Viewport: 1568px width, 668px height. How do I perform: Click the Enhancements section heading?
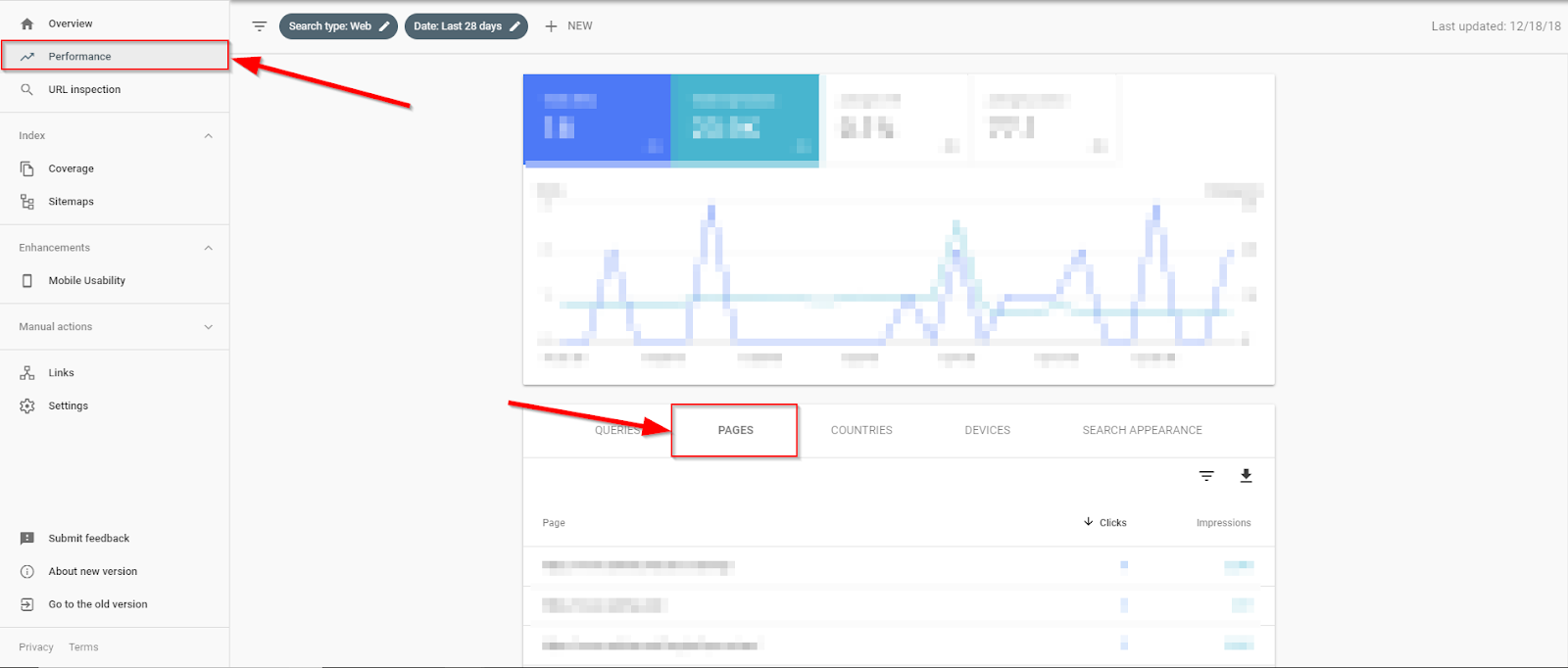pyautogui.click(x=54, y=248)
